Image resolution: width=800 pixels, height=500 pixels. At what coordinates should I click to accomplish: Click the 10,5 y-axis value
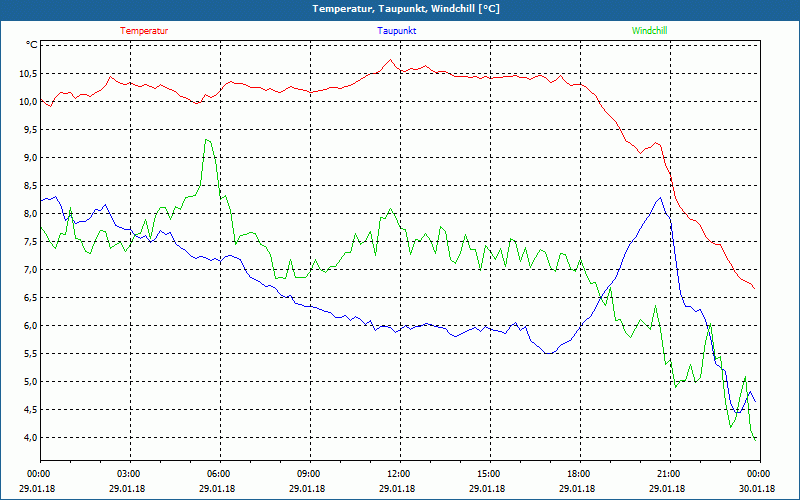point(28,73)
